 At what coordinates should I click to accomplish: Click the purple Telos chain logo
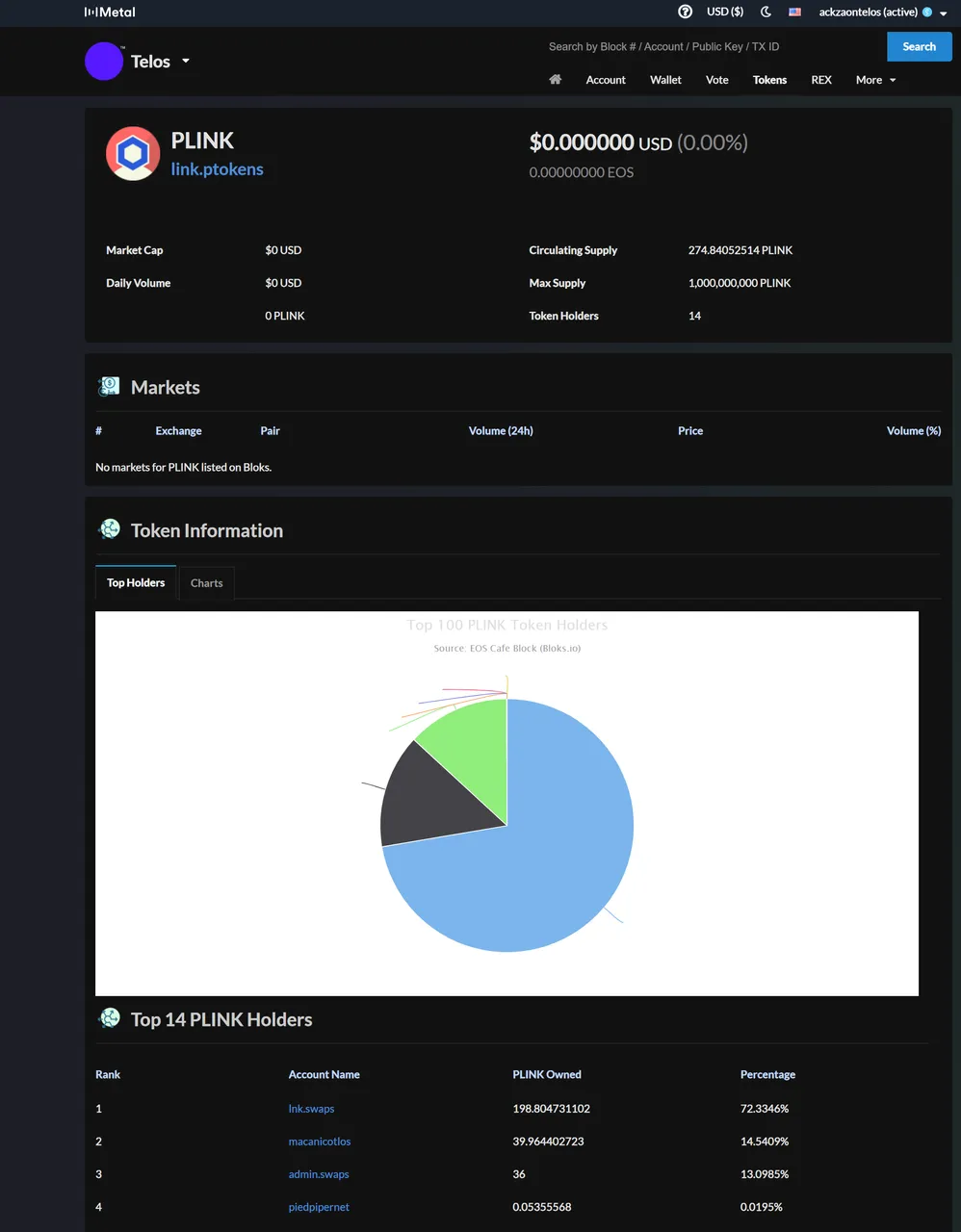point(104,62)
